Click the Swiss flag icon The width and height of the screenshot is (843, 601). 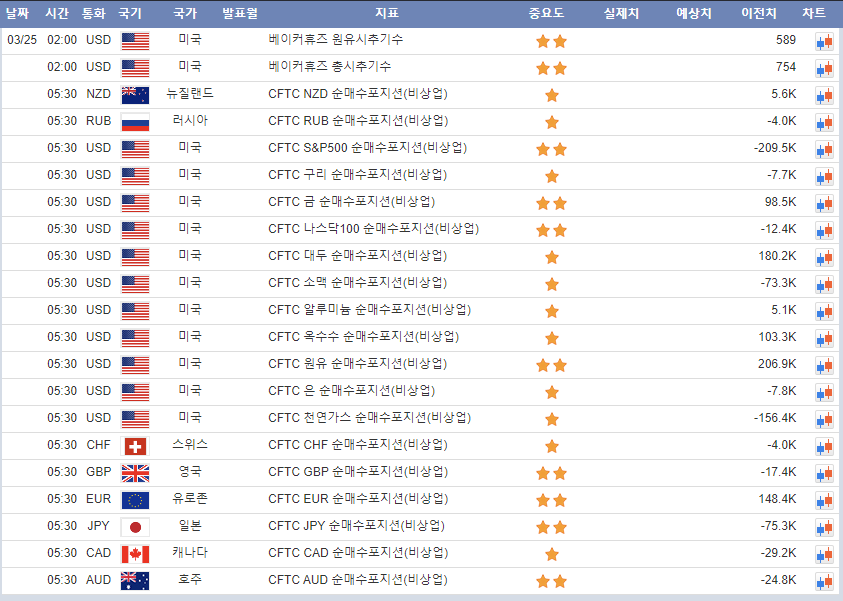(x=135, y=446)
